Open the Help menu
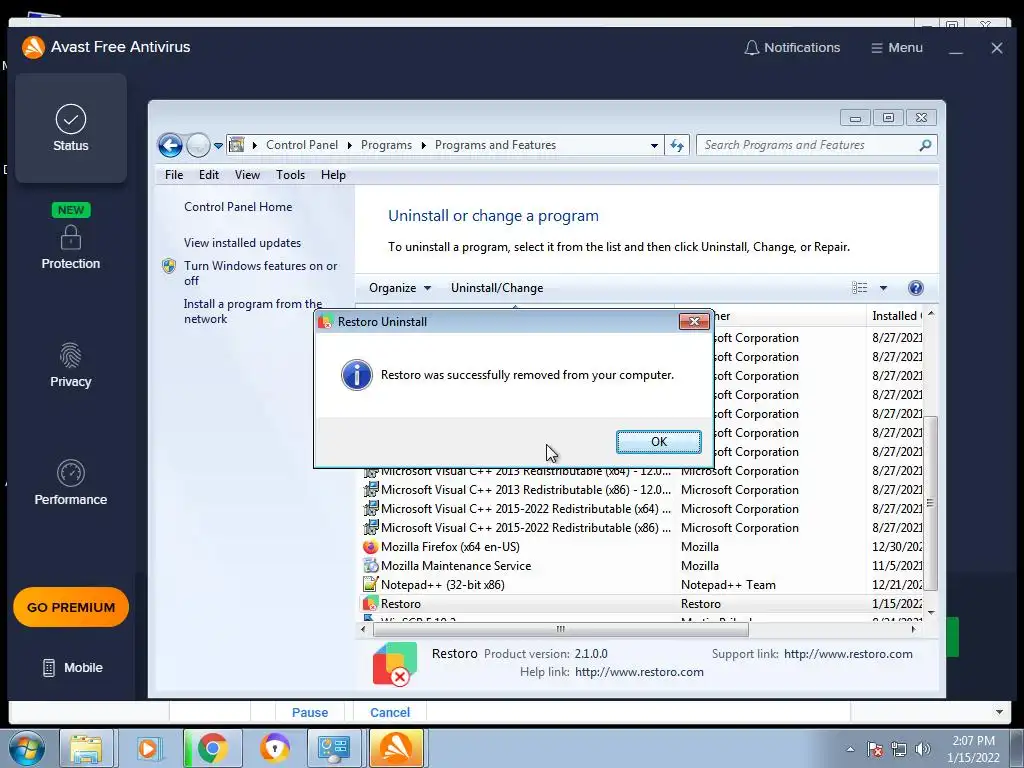The width and height of the screenshot is (1024, 768). coord(333,174)
